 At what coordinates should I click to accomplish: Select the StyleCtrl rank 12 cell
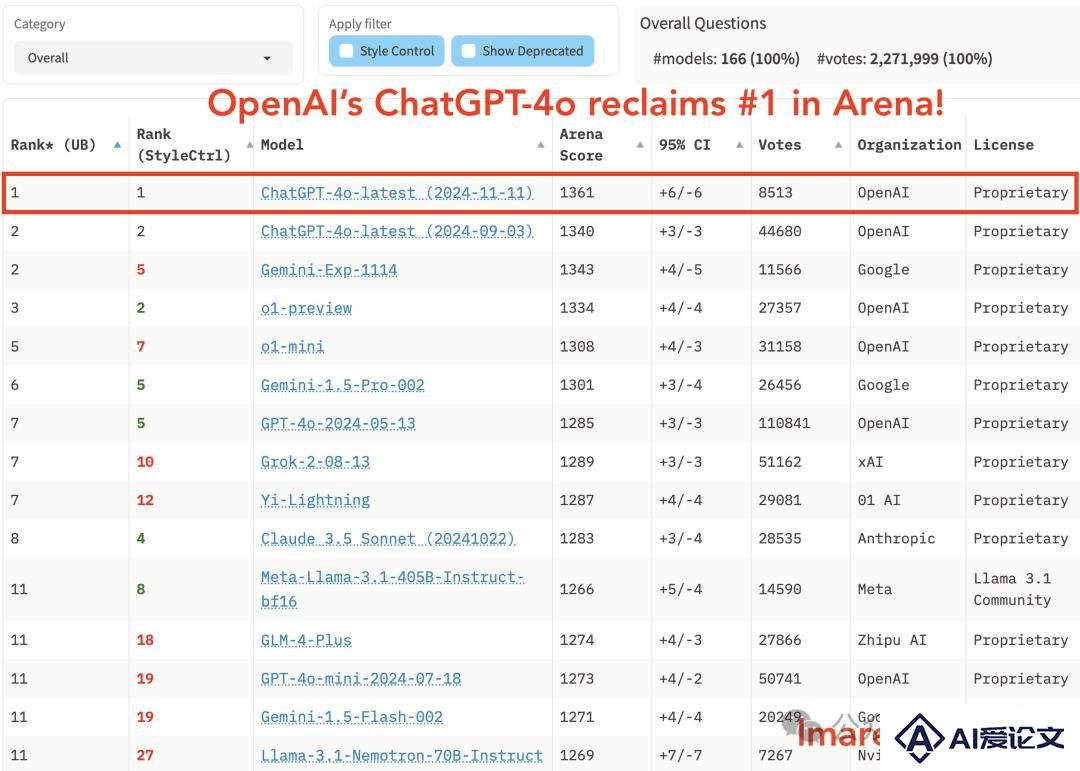(x=145, y=500)
